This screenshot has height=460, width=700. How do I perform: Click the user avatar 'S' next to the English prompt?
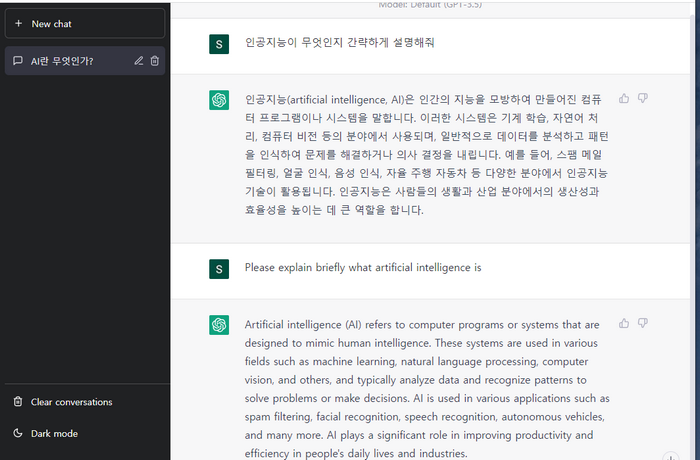tap(219, 269)
